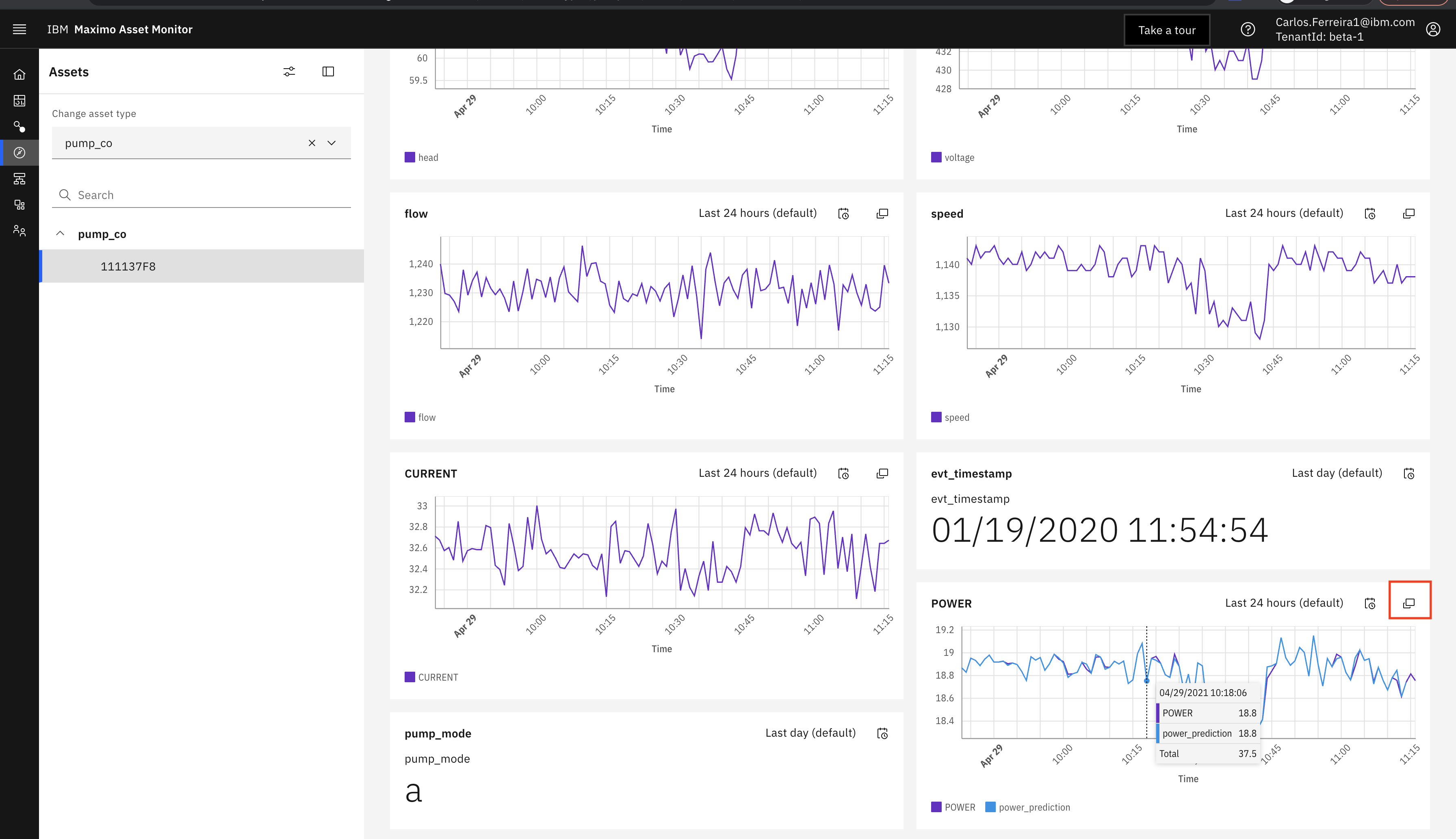Expand the flow card
The height and width of the screenshot is (839, 1456).
click(x=882, y=214)
